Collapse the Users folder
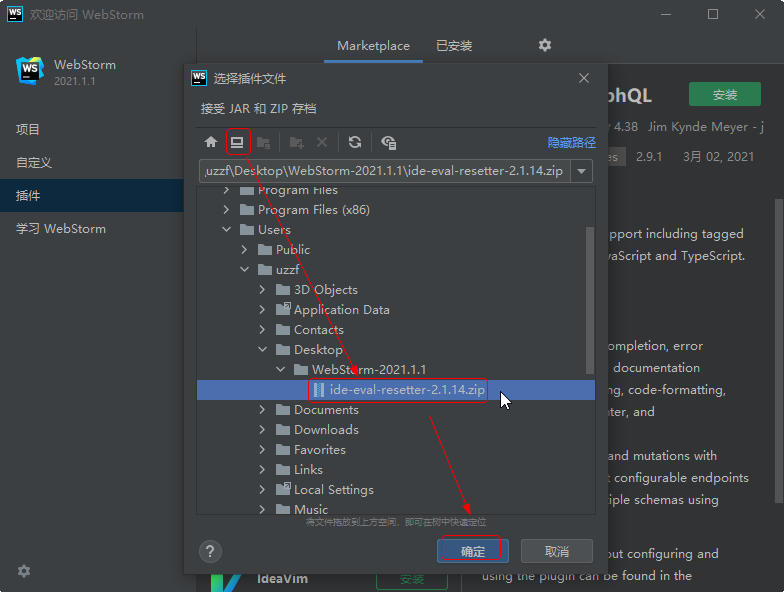Viewport: 784px width, 592px height. [x=226, y=230]
